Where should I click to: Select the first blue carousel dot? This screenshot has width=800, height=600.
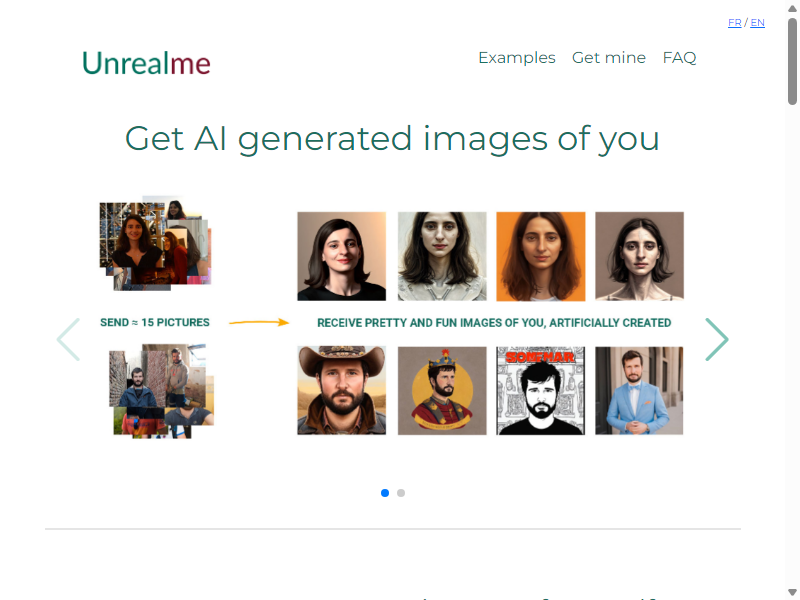pos(385,493)
